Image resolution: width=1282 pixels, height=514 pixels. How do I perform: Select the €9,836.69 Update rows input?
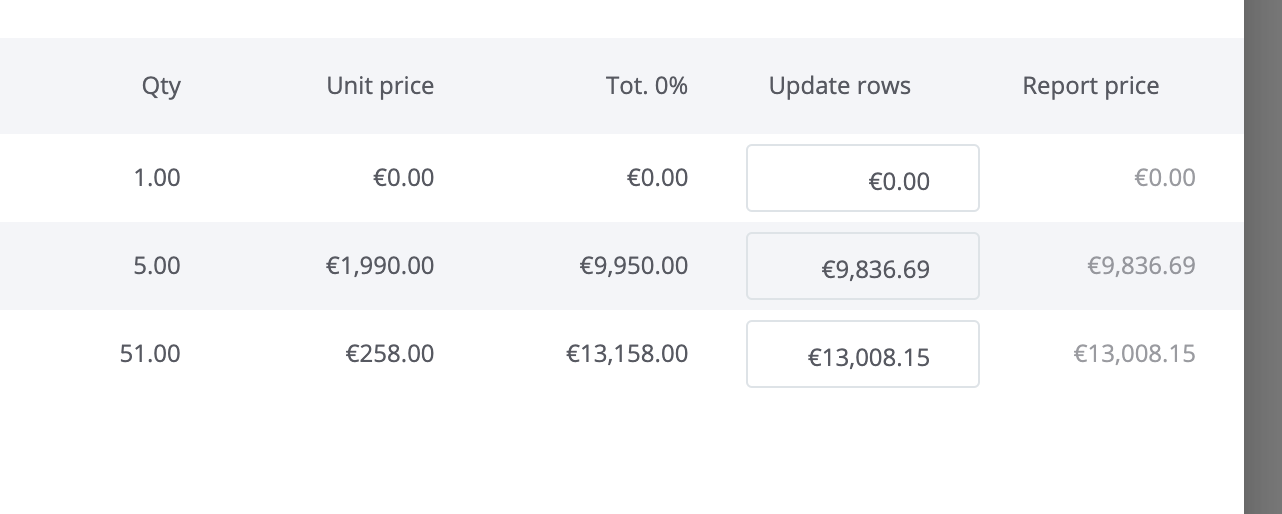click(x=862, y=266)
